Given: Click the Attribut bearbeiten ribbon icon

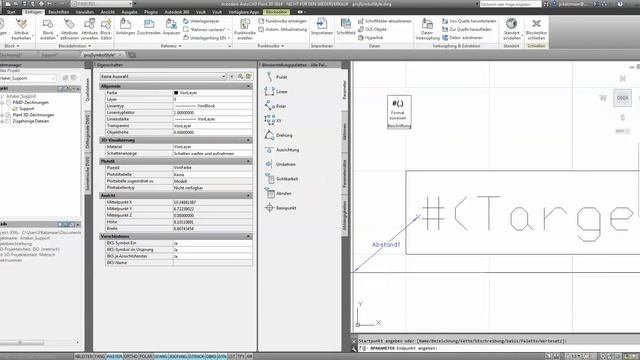Looking at the screenshot, I should [x=21, y=29].
